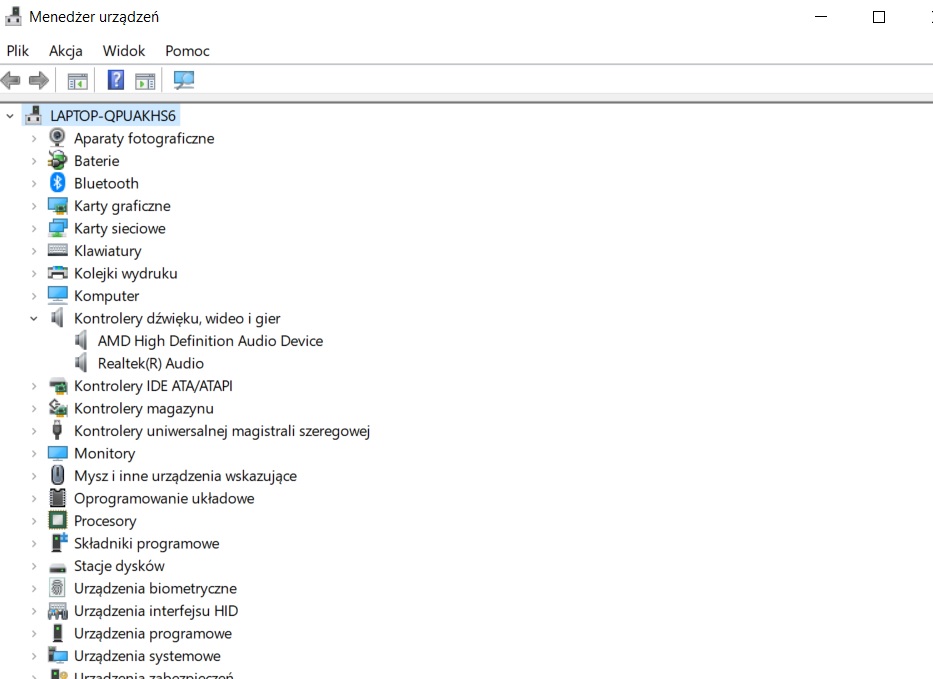The image size is (933, 679).
Task: Click the chip icon beside Oprogramowanie układowe
Action: click(58, 497)
